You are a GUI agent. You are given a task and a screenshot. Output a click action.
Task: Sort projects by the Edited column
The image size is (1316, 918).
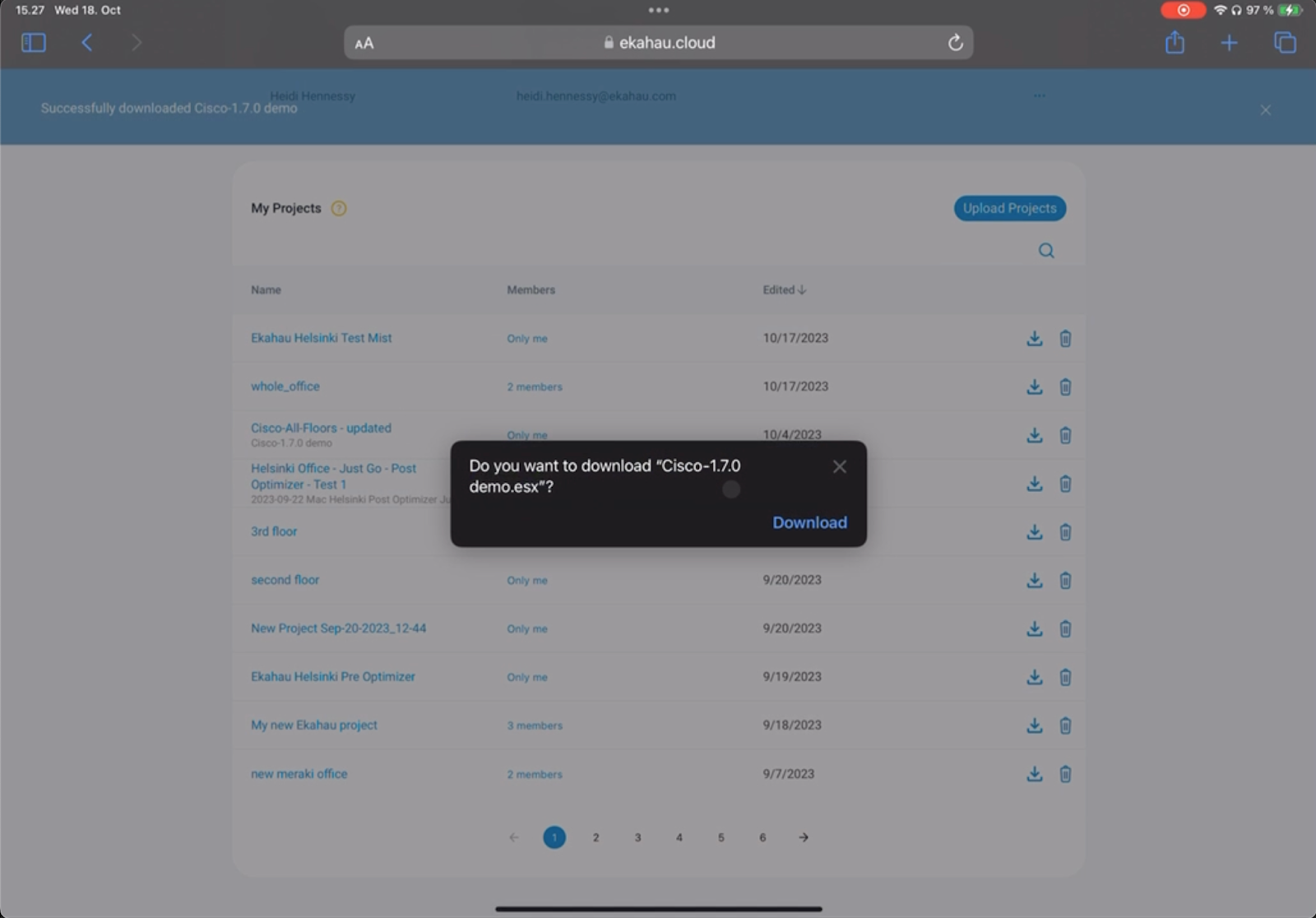pyautogui.click(x=784, y=290)
